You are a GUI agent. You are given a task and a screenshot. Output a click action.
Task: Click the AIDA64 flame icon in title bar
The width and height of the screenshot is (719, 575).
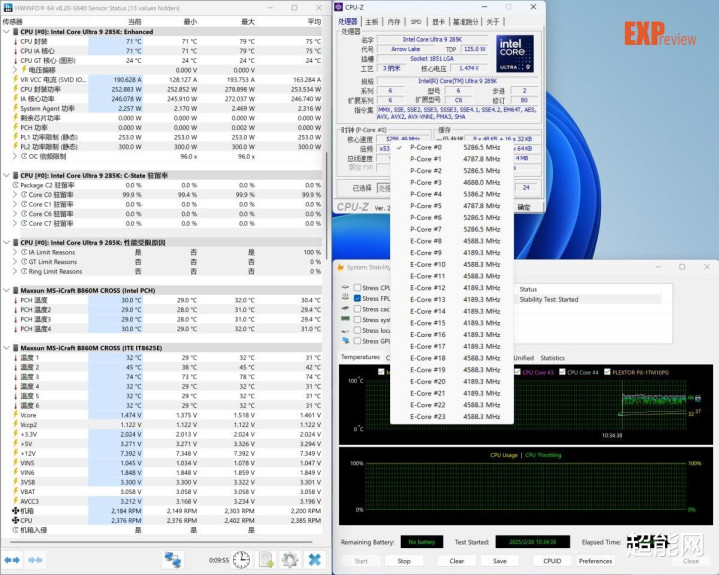click(340, 267)
